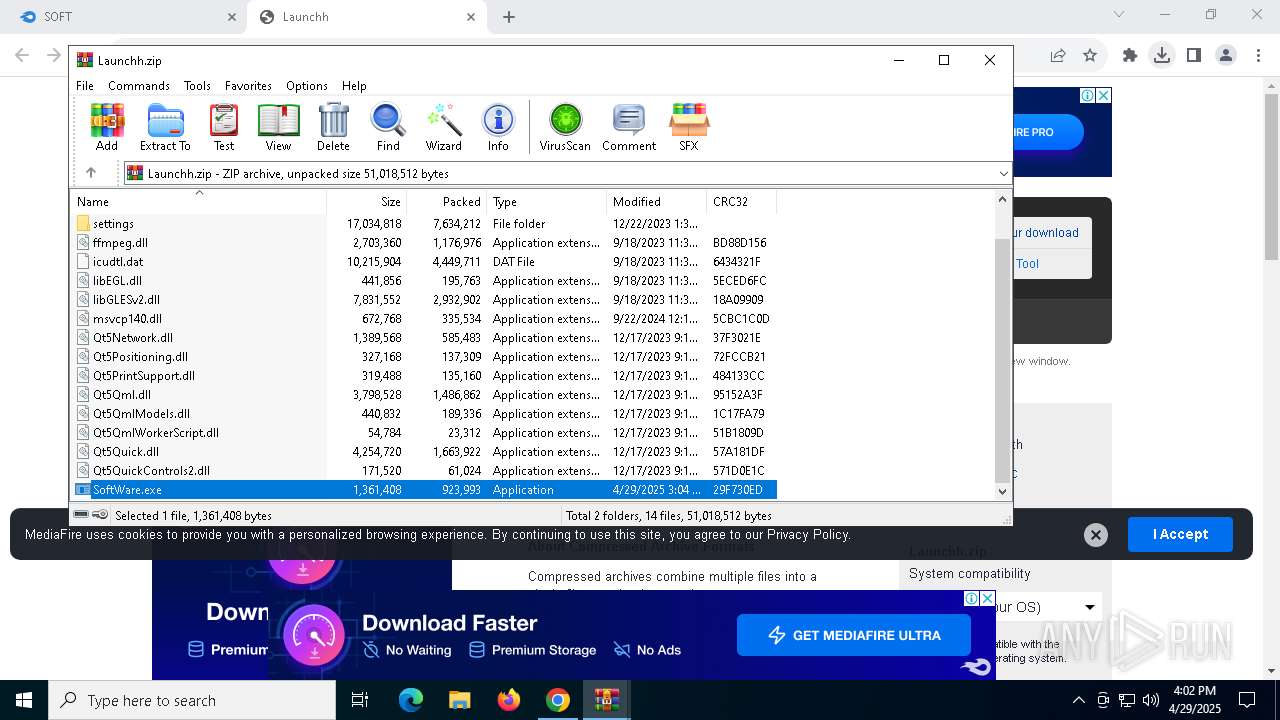Select icudtl.dat in the file list

(425, 262)
